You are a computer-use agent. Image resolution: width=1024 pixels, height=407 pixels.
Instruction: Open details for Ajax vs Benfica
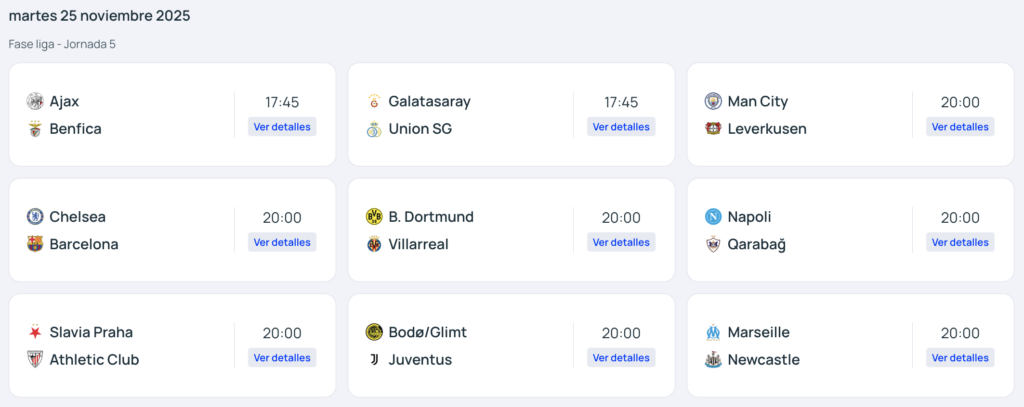click(282, 127)
